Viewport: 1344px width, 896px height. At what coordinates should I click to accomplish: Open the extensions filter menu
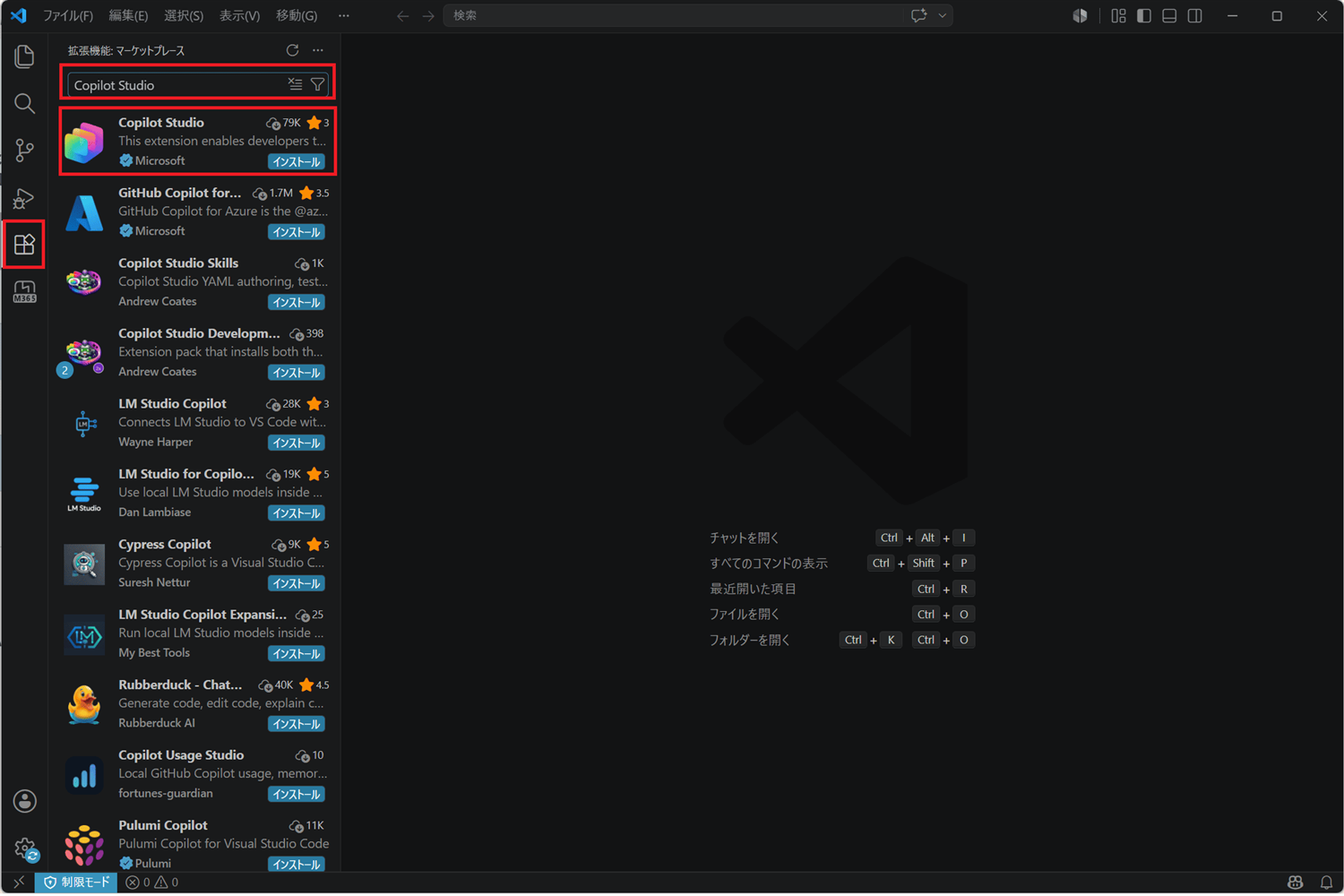317,84
